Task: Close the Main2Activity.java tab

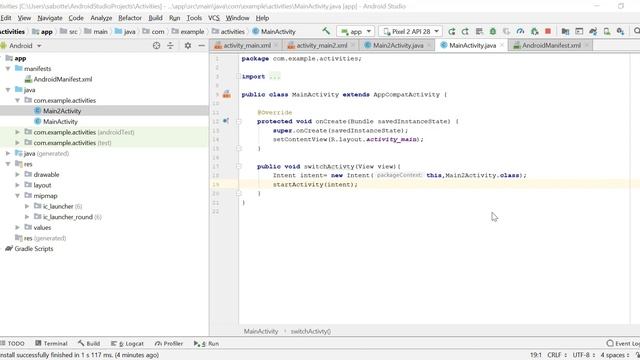Action: [429, 45]
